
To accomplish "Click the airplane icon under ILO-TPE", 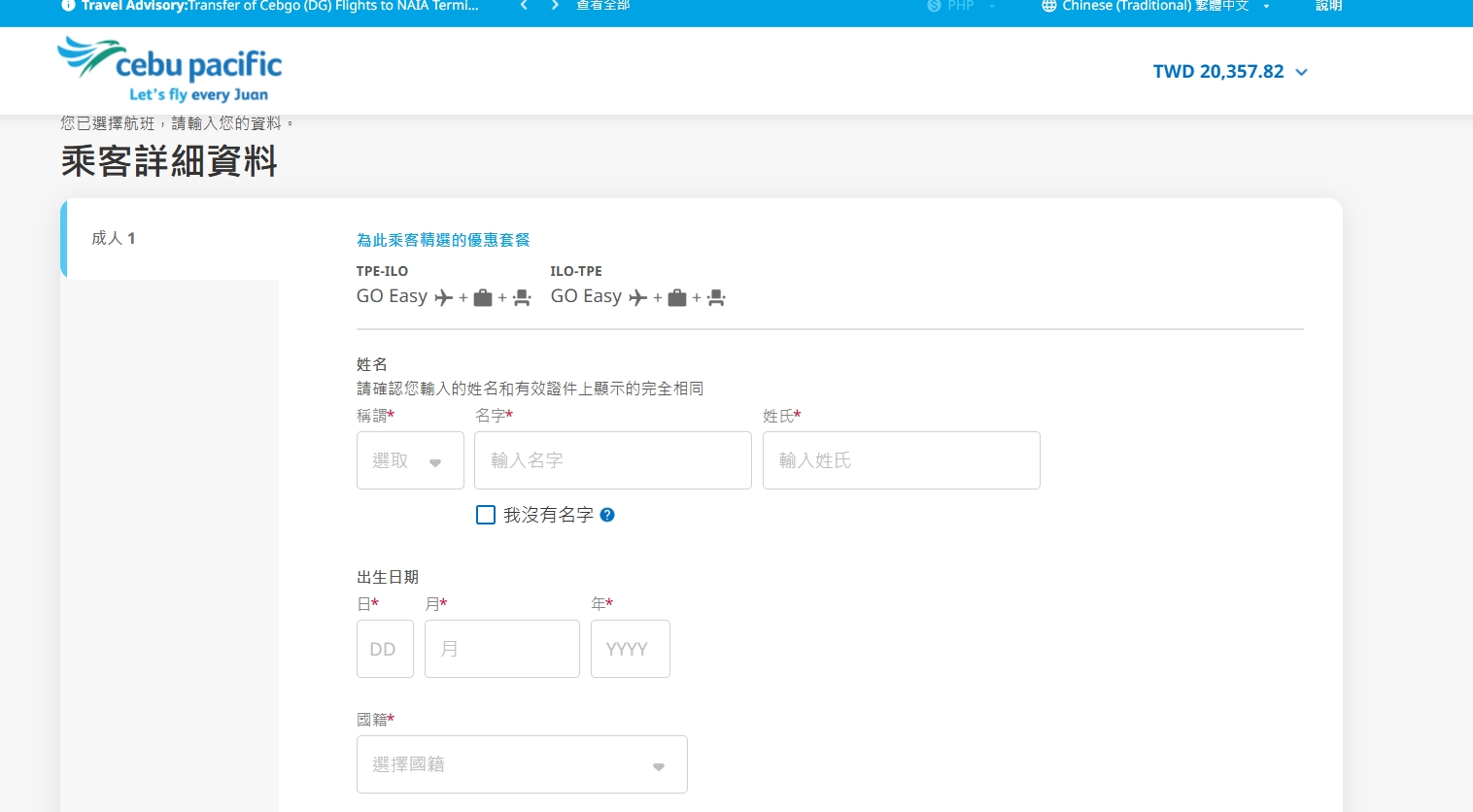I will 638,297.
